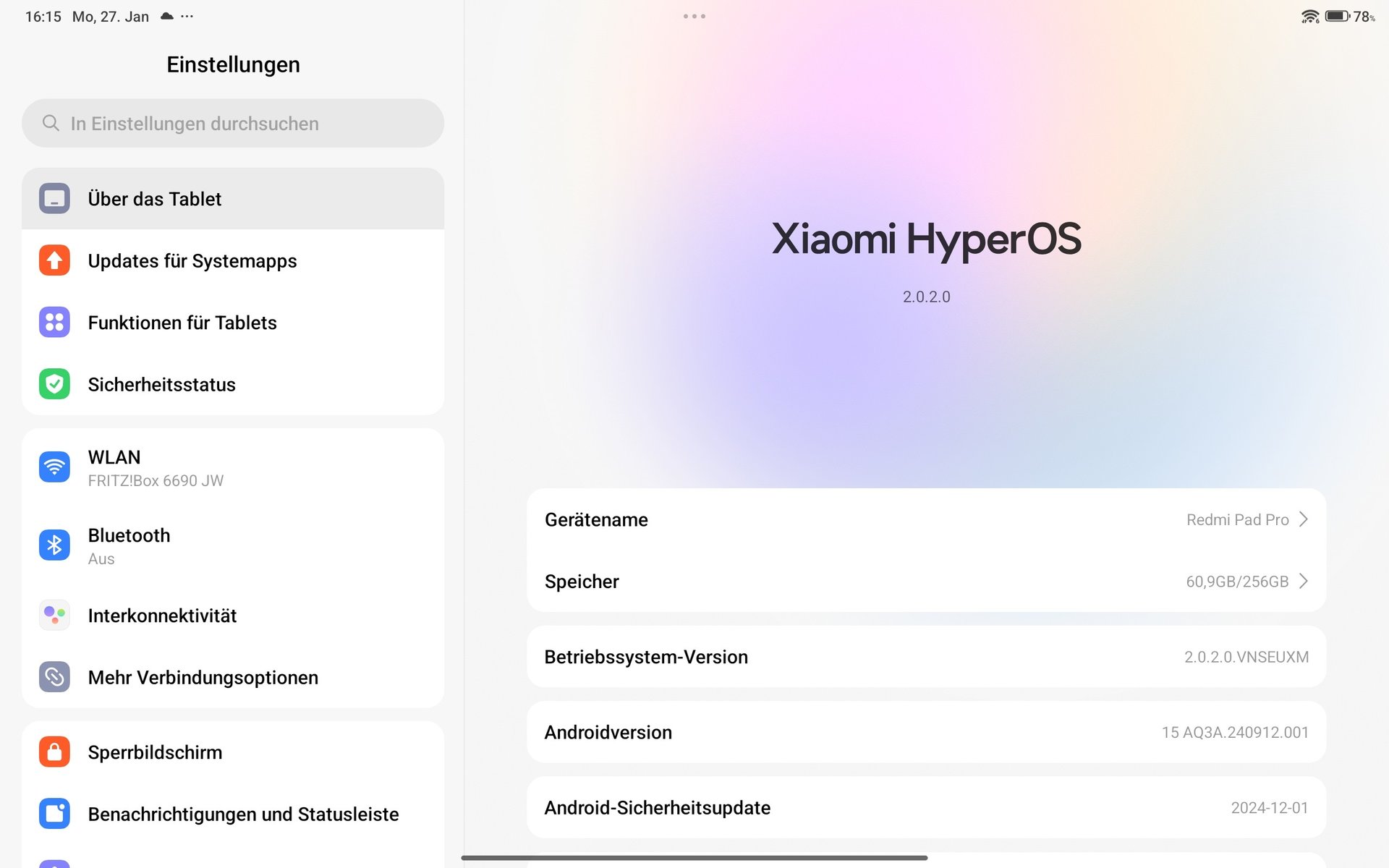The width and height of the screenshot is (1389, 868).
Task: Tap the blue Benachrichtigungen und Statusleiste icon
Action: 54,814
